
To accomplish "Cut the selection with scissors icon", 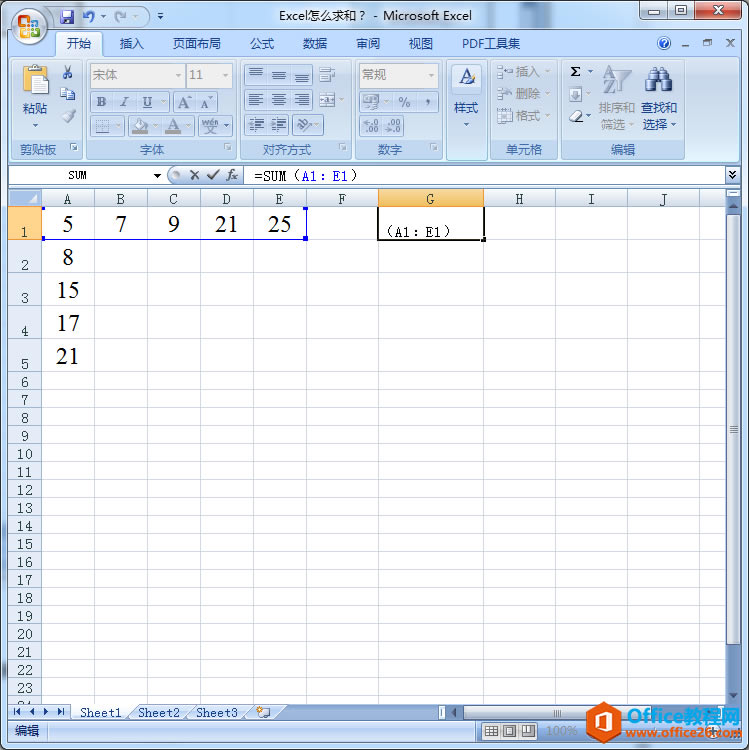I will click(68, 73).
